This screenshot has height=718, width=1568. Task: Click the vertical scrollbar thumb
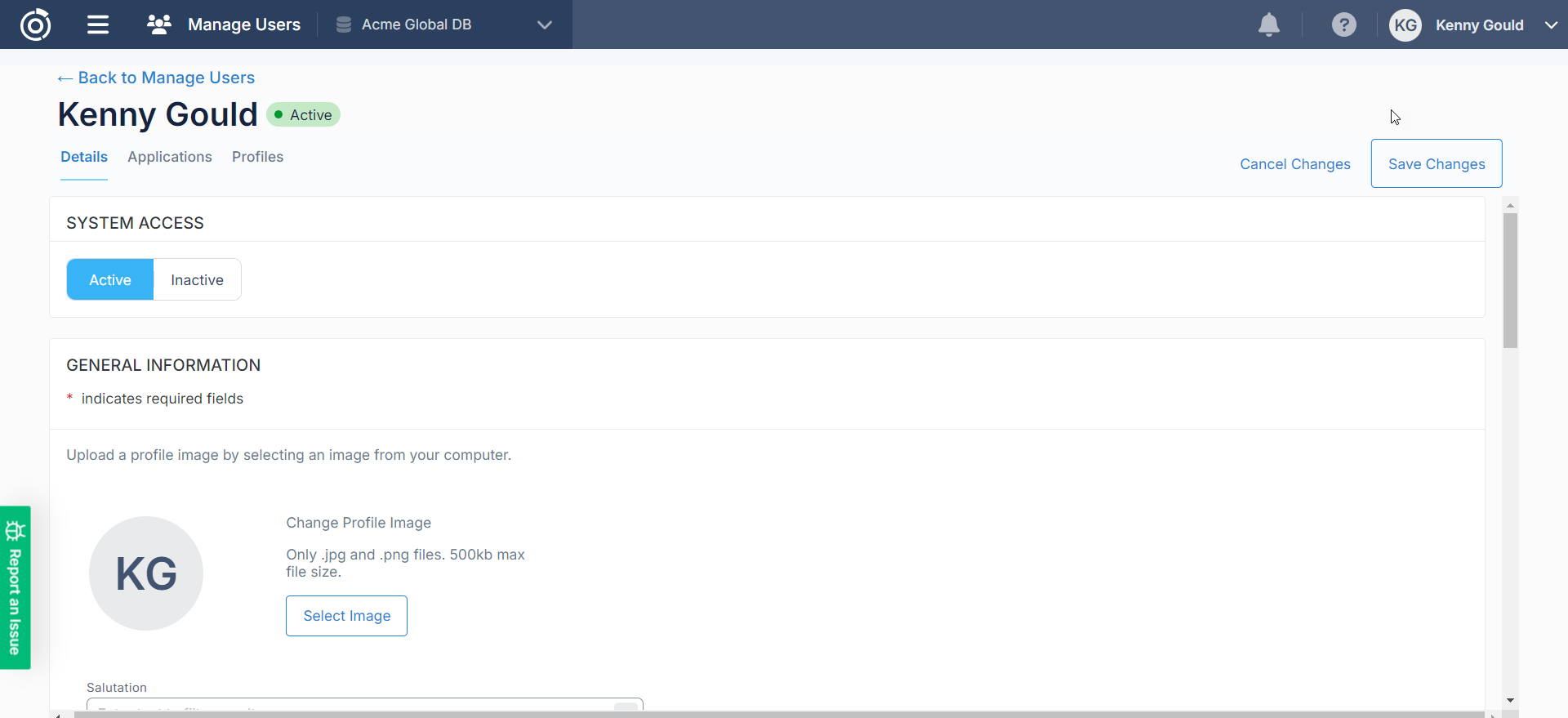(1510, 280)
